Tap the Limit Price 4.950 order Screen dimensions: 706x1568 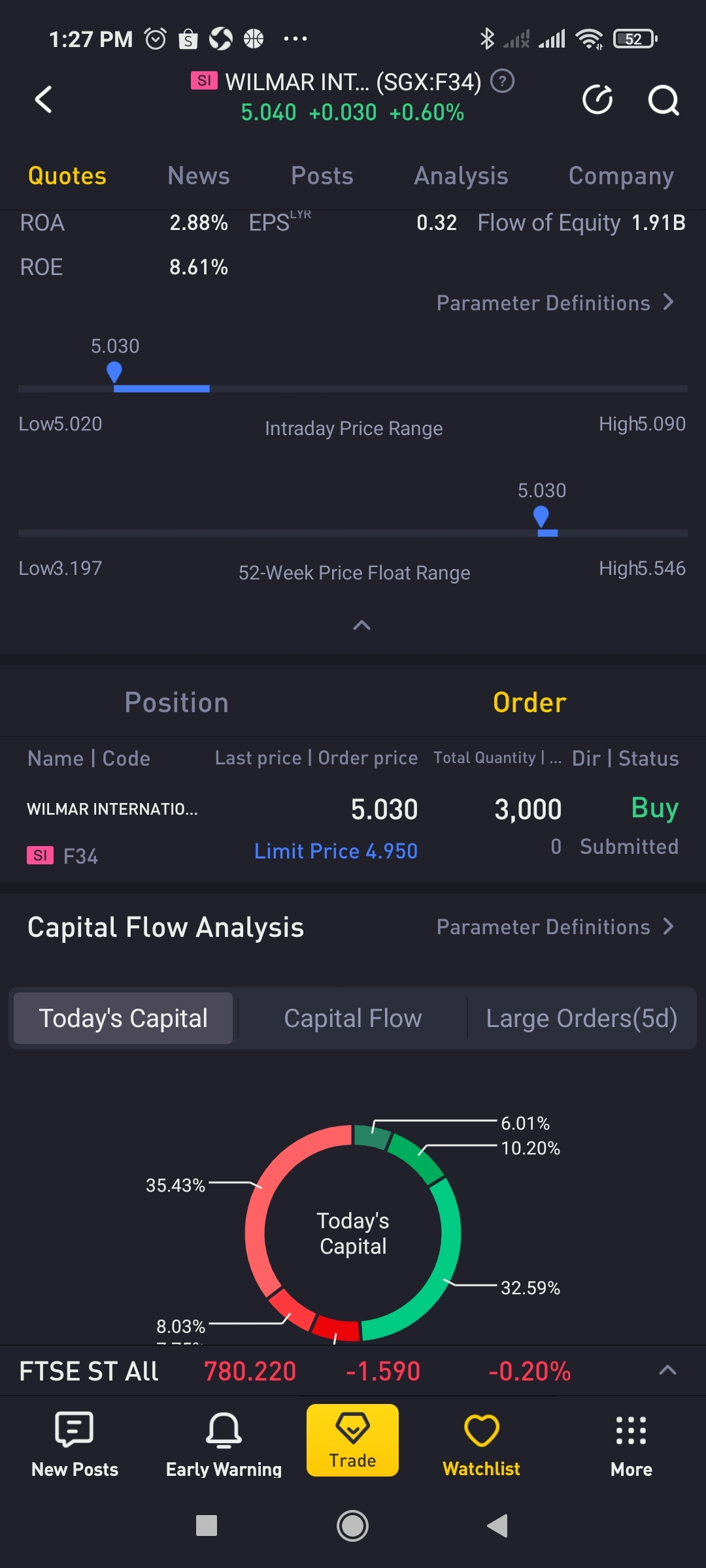tap(335, 851)
